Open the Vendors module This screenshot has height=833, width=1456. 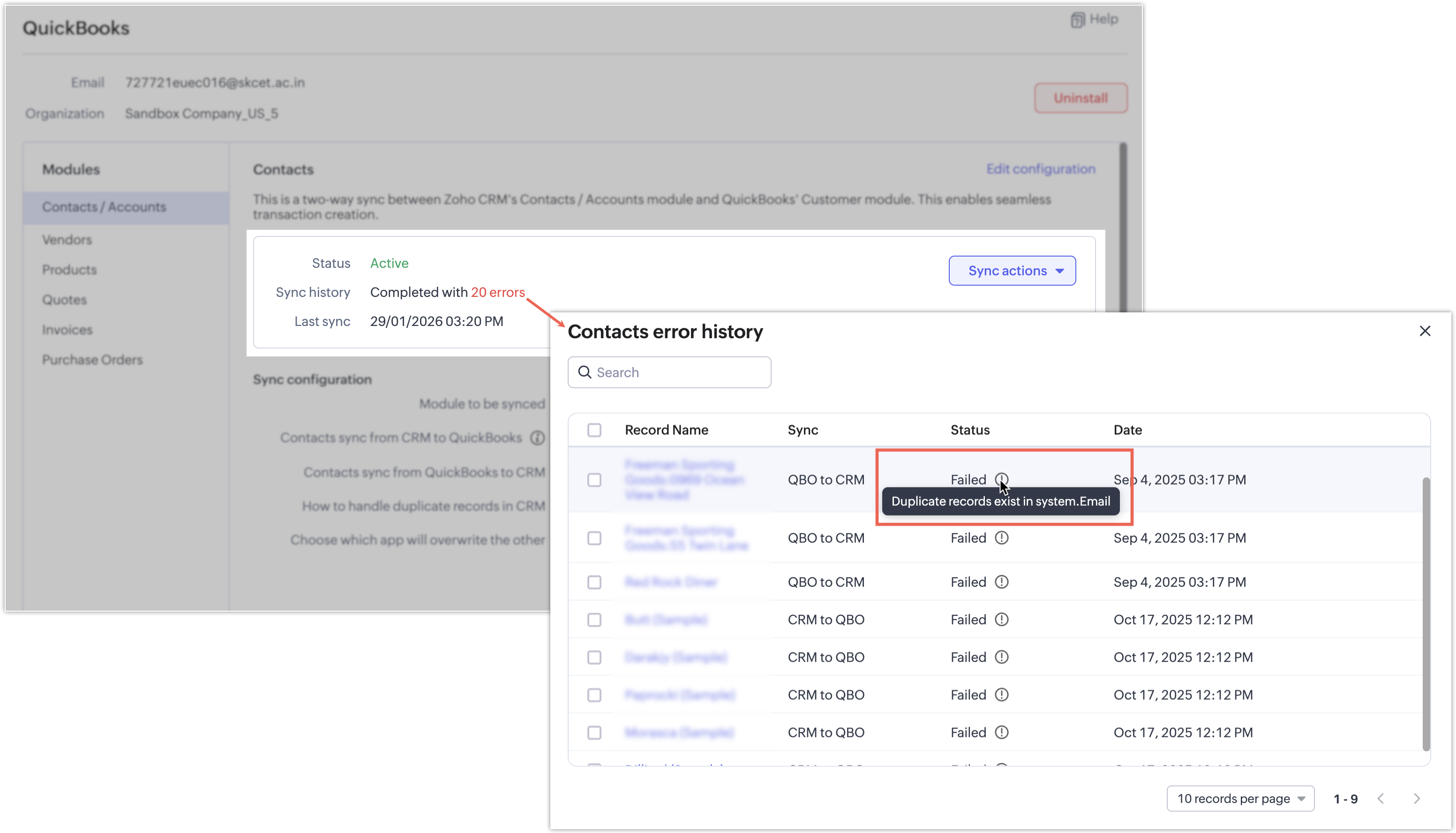67,240
